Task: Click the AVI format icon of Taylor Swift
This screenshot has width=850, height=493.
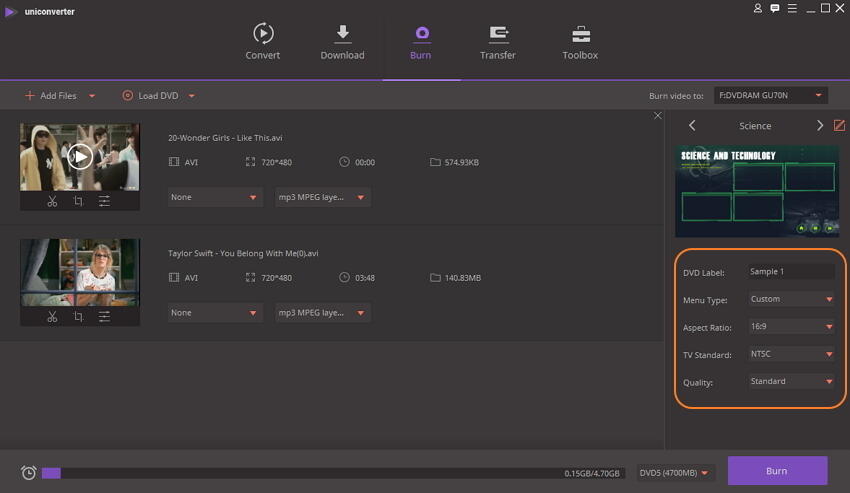Action: [x=173, y=278]
